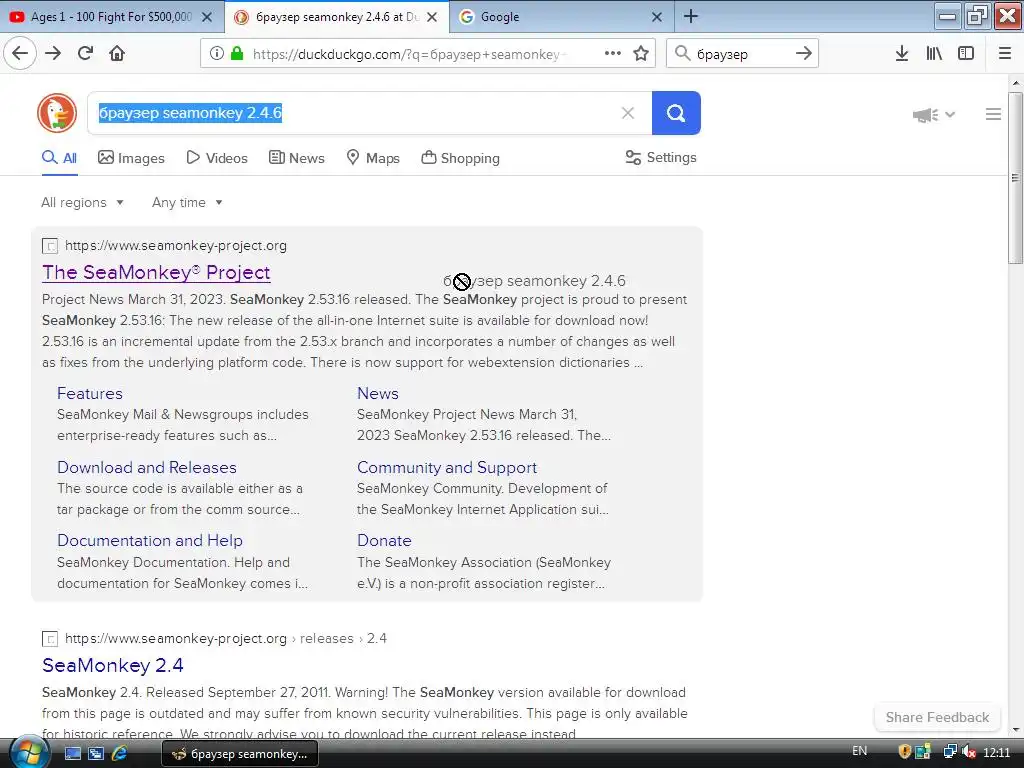1024x768 pixels.
Task: Open Documentation and Help sitelink
Action: (150, 541)
